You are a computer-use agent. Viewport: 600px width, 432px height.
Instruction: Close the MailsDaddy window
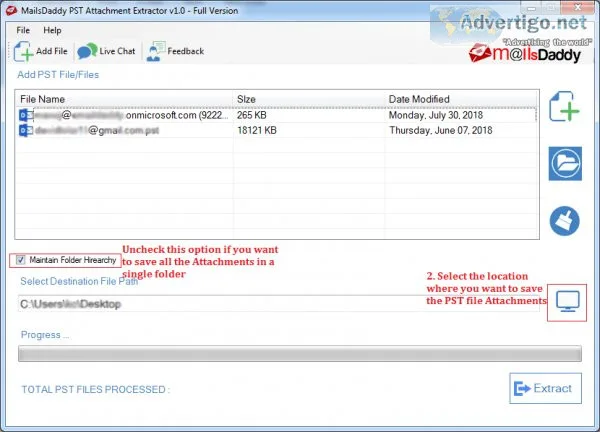(x=579, y=7)
